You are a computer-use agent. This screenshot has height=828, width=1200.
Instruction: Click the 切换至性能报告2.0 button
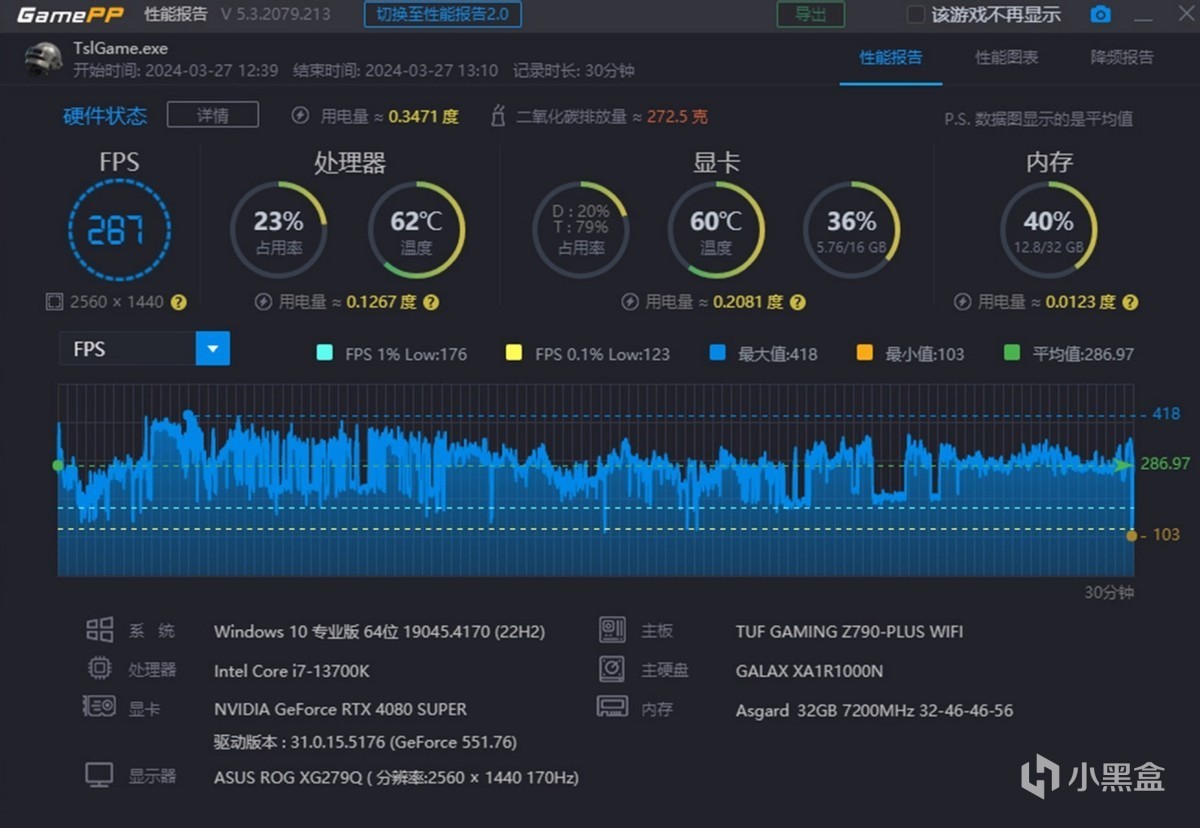[x=443, y=15]
